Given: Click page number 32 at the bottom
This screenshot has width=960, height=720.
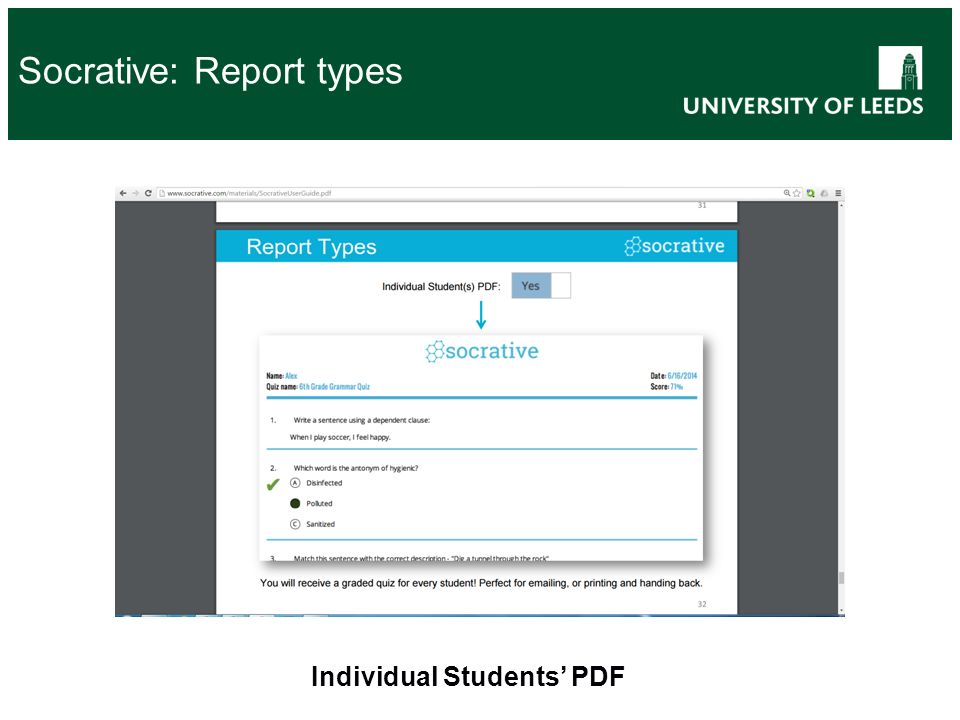Looking at the screenshot, I should tap(702, 604).
